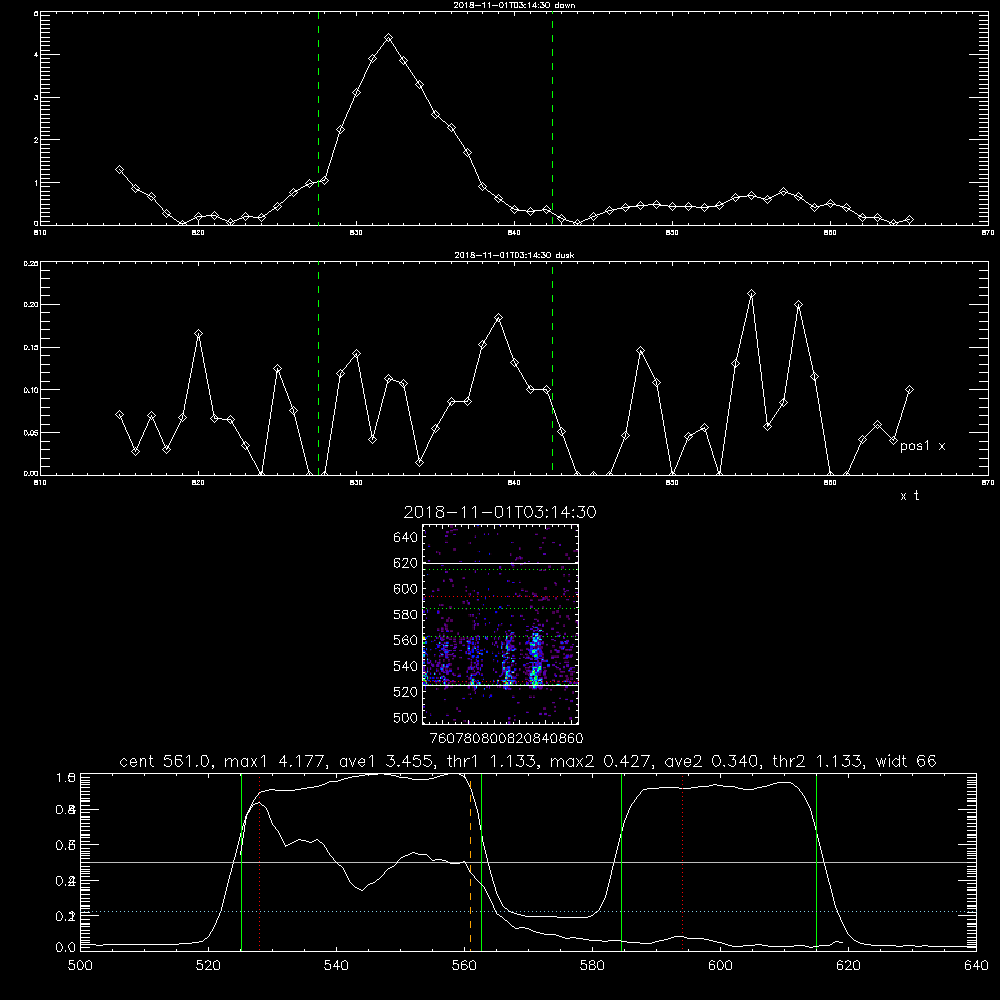The width and height of the screenshot is (1000, 1000).
Task: Click the dusk plot title '2018-11-01T03:14:30 dusk'
Action: point(514,255)
